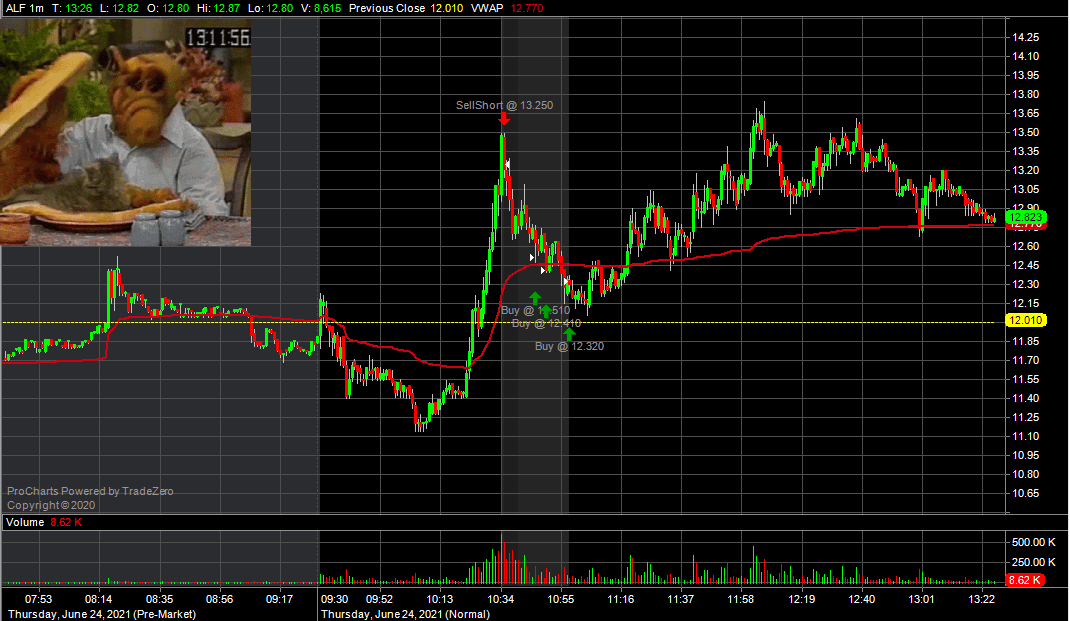The image size is (1070, 621).
Task: Click yellow 12.010 previous close tag
Action: click(1026, 320)
